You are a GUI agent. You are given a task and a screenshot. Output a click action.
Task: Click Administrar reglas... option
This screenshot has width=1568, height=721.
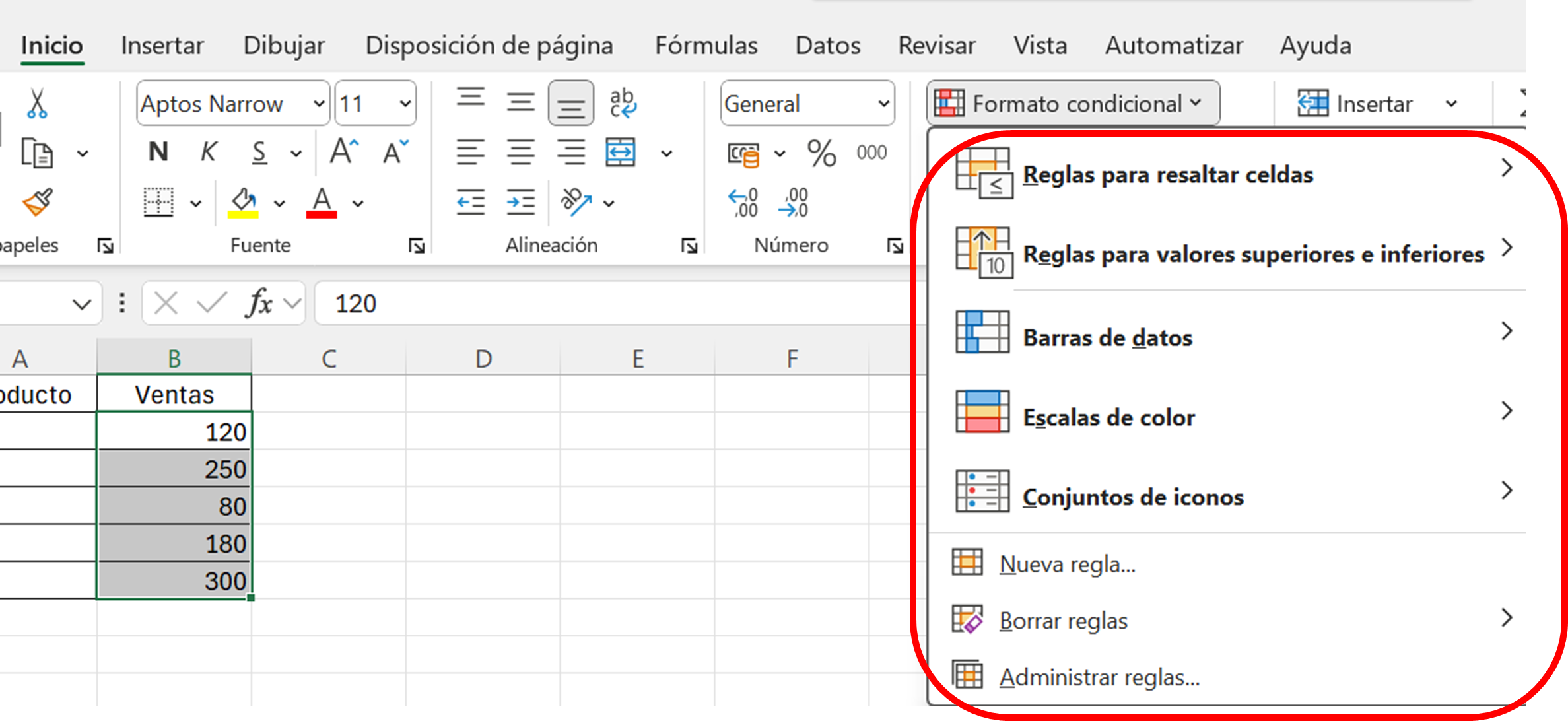[1099, 677]
